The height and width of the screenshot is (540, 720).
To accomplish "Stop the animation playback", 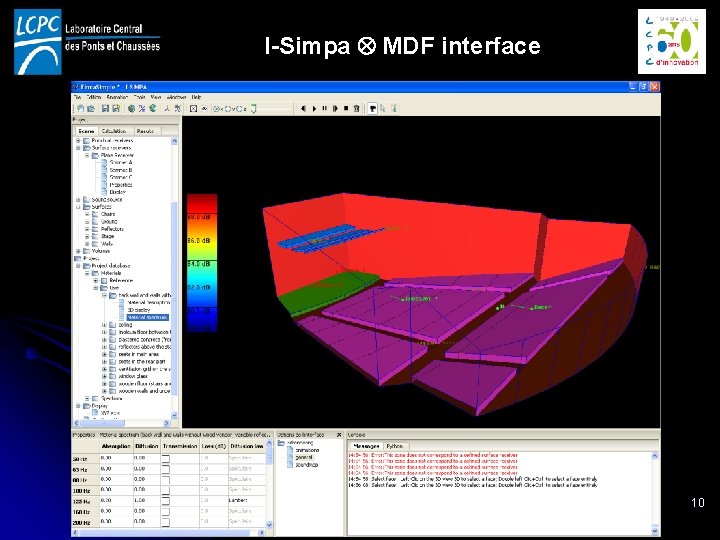I will [x=346, y=108].
